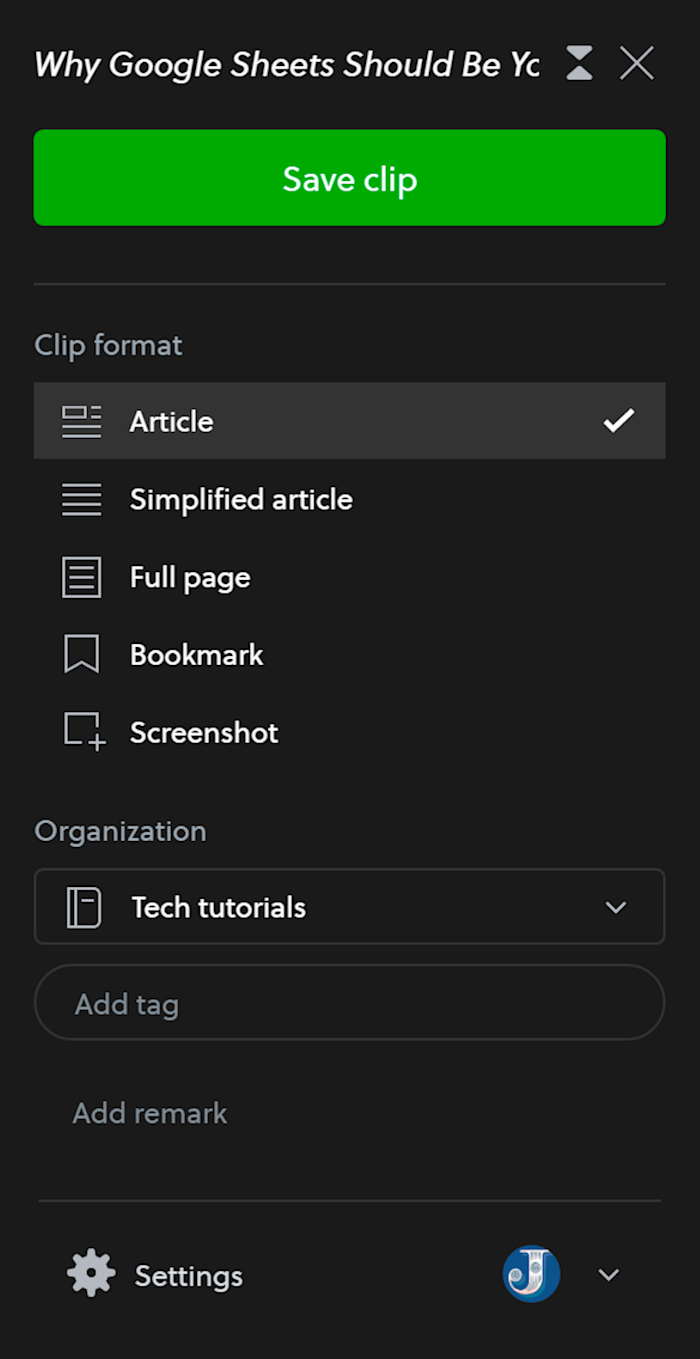This screenshot has width=700, height=1359.
Task: Select Screenshot clip format
Action: point(349,733)
